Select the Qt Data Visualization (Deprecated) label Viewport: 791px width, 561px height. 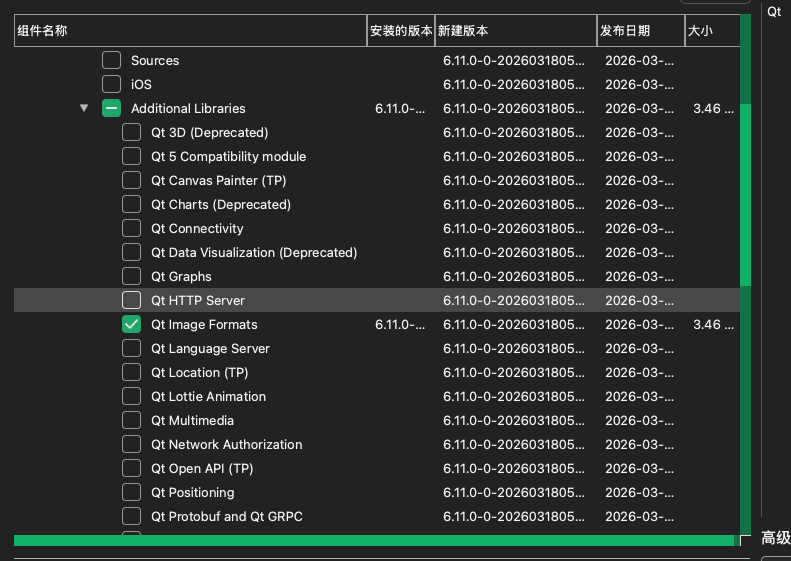click(x=254, y=253)
